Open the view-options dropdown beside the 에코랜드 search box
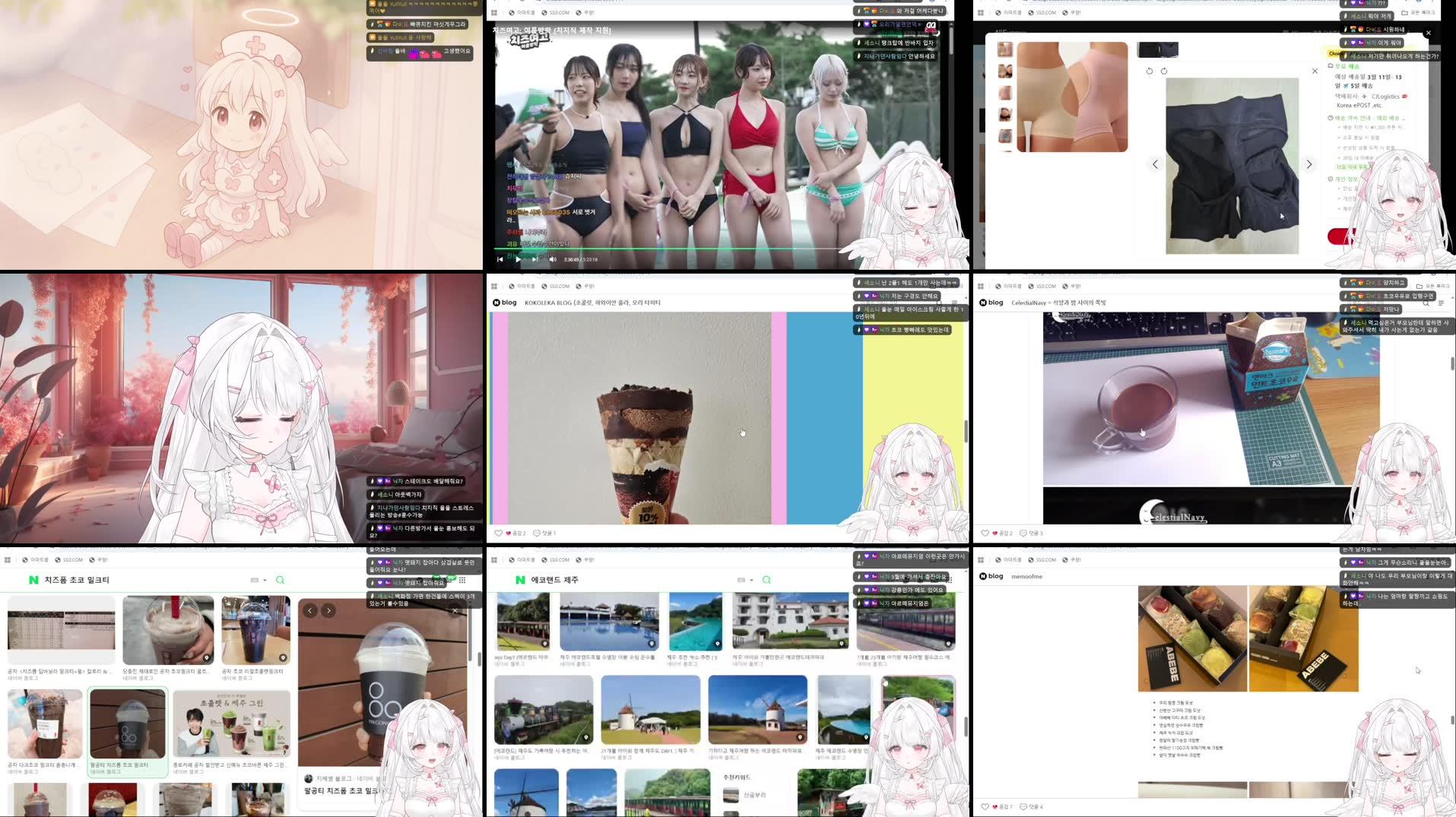1456x817 pixels. coord(742,579)
